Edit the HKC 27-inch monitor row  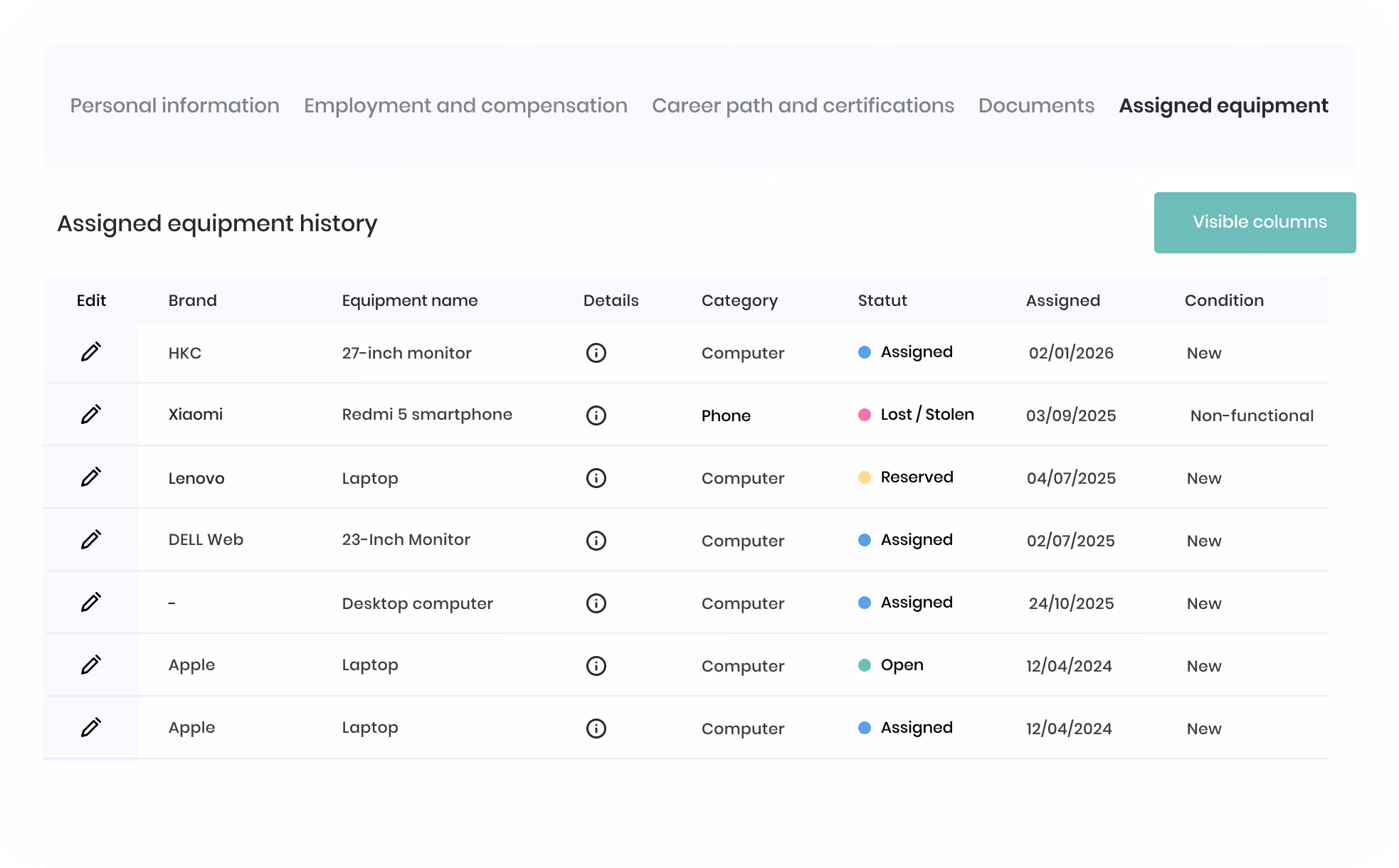(91, 351)
